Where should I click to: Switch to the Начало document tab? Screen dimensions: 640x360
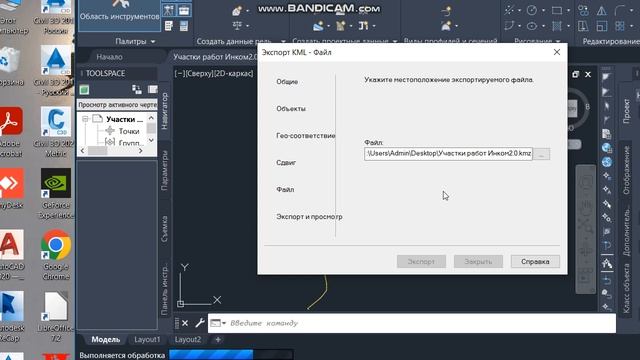pos(109,57)
